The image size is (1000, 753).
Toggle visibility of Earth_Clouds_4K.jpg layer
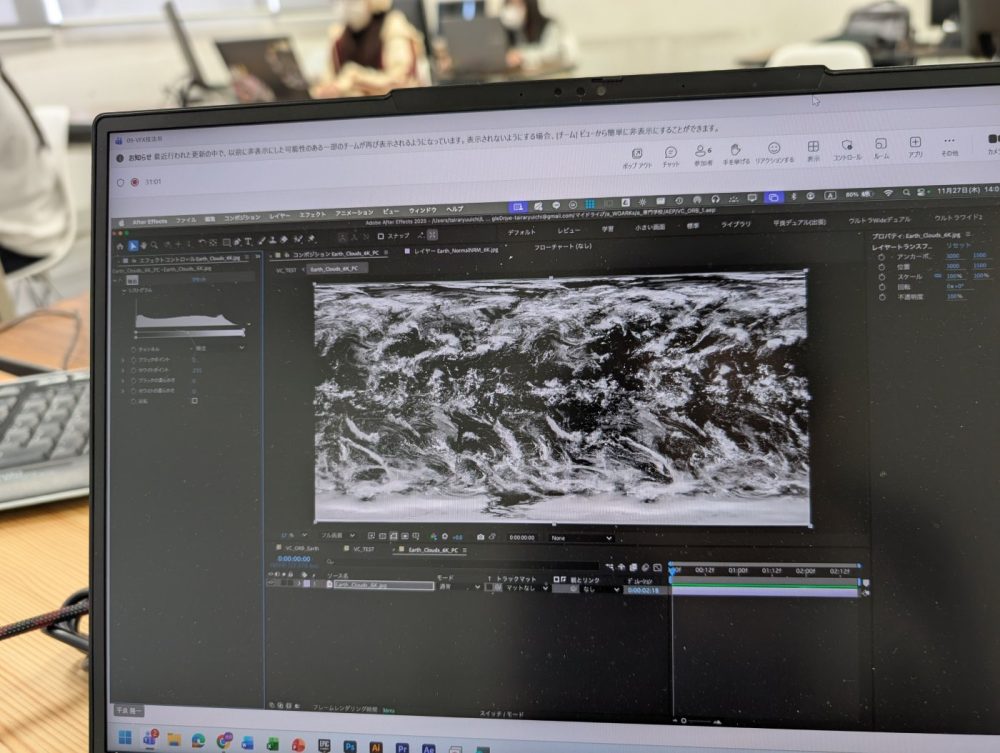[271, 585]
